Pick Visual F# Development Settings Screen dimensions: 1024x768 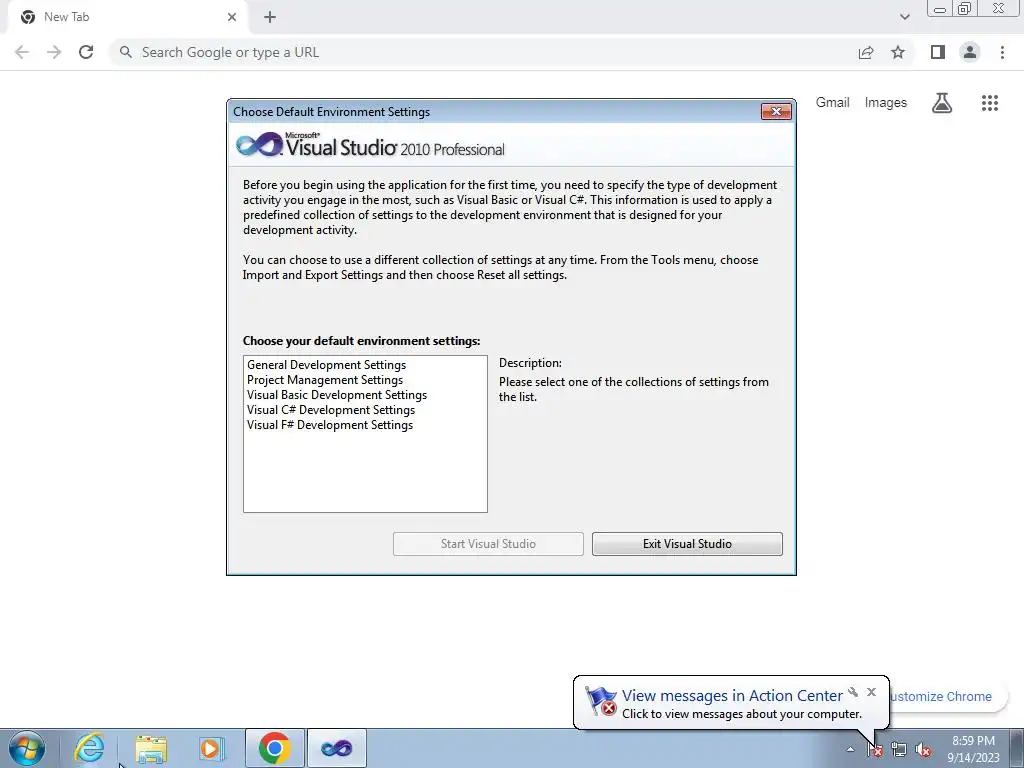(330, 425)
